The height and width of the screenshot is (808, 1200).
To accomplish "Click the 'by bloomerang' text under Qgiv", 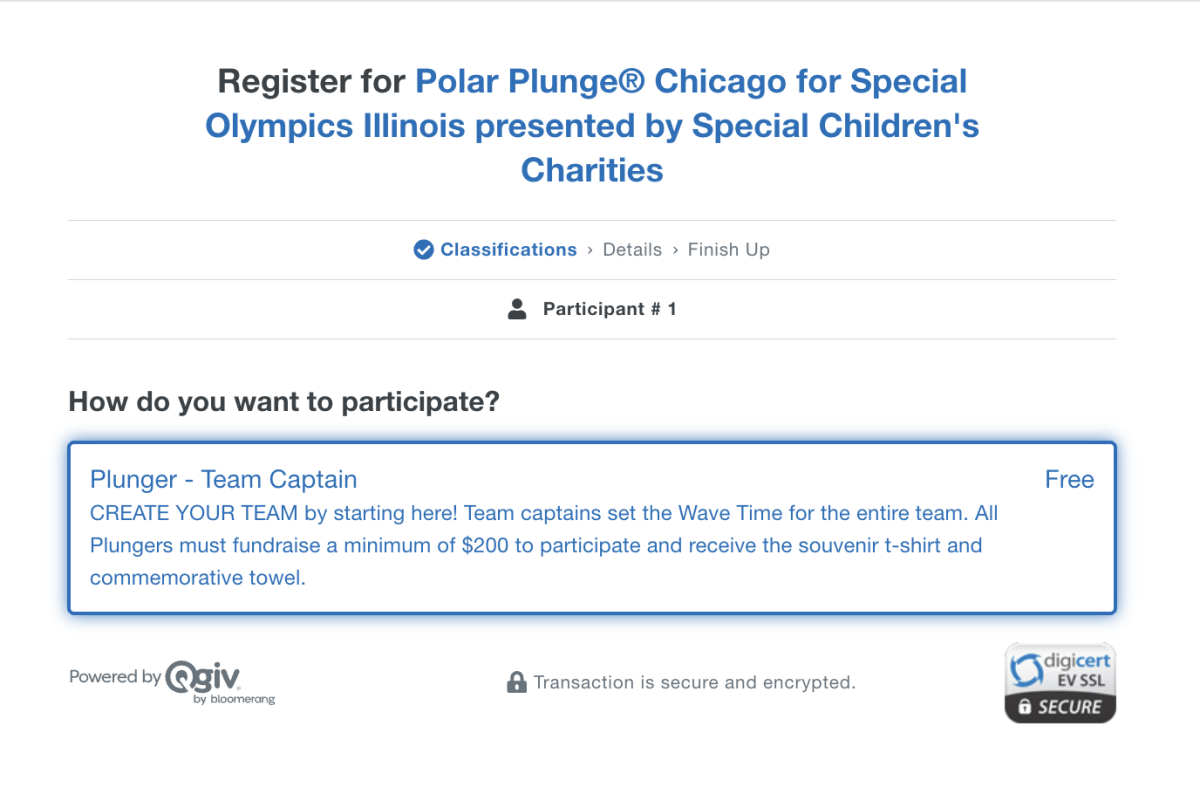I will (234, 699).
